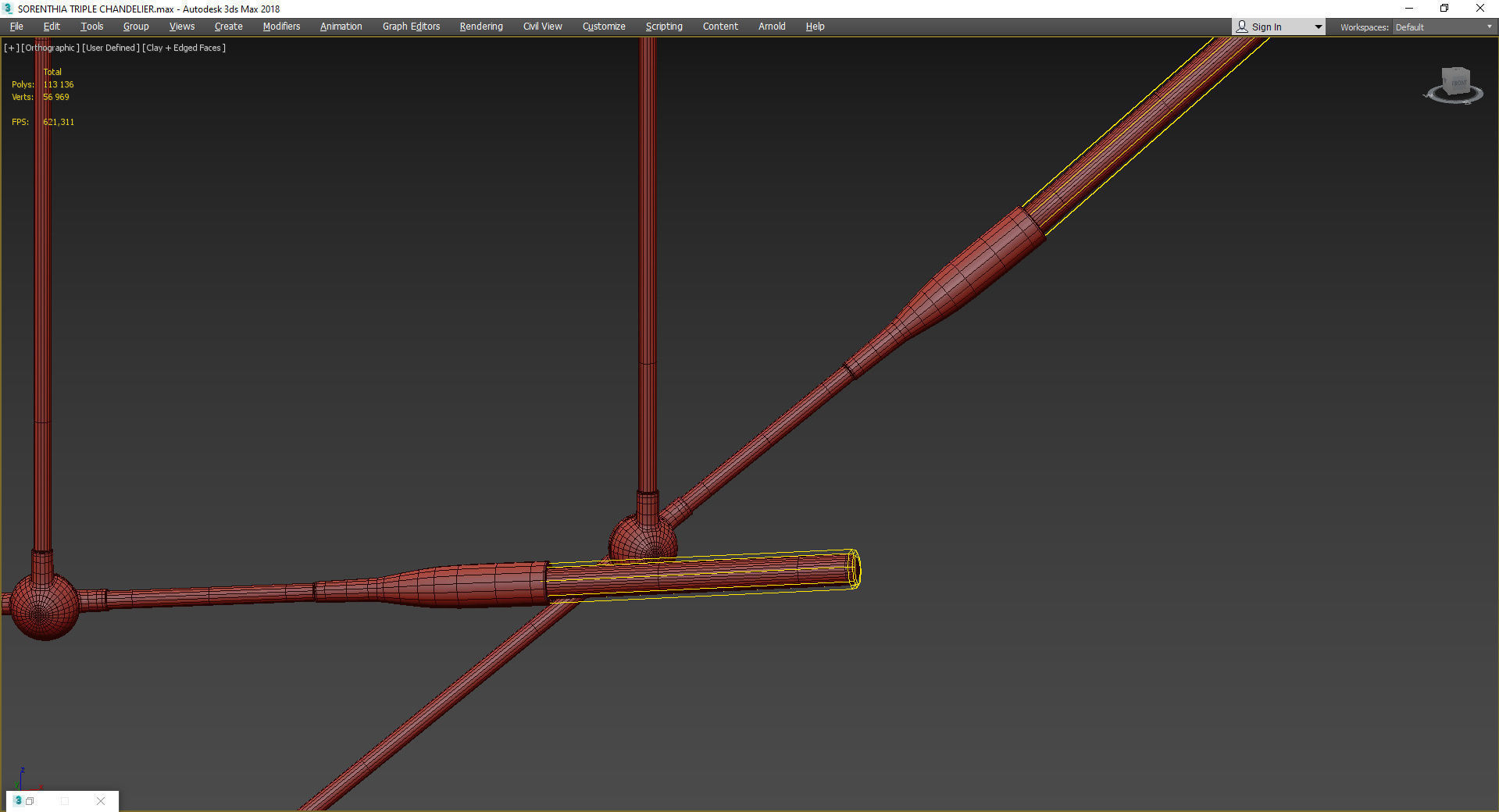This screenshot has width=1499, height=812.
Task: Open the Scripting menu
Action: [664, 27]
